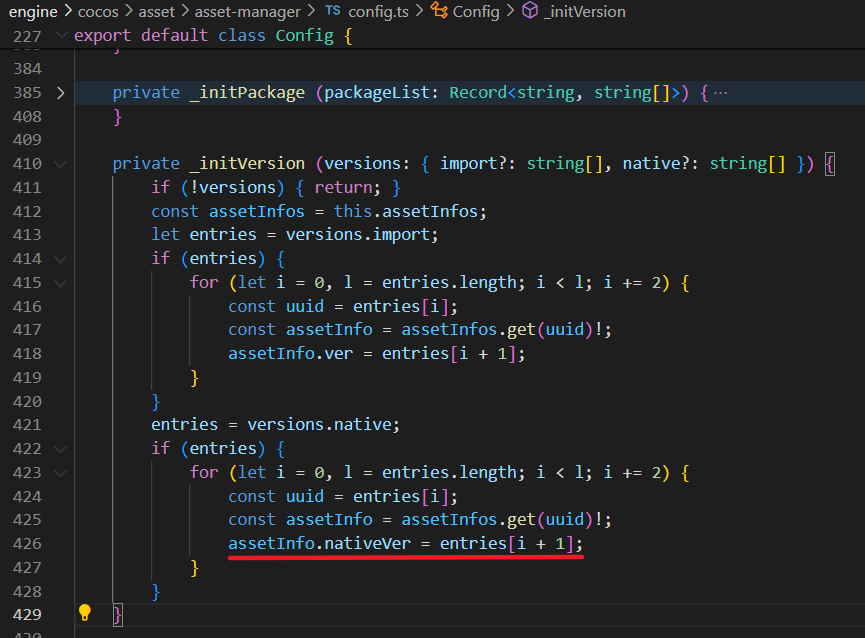The image size is (865, 638).
Task: Click line number 411 in gutter
Action: 27,187
